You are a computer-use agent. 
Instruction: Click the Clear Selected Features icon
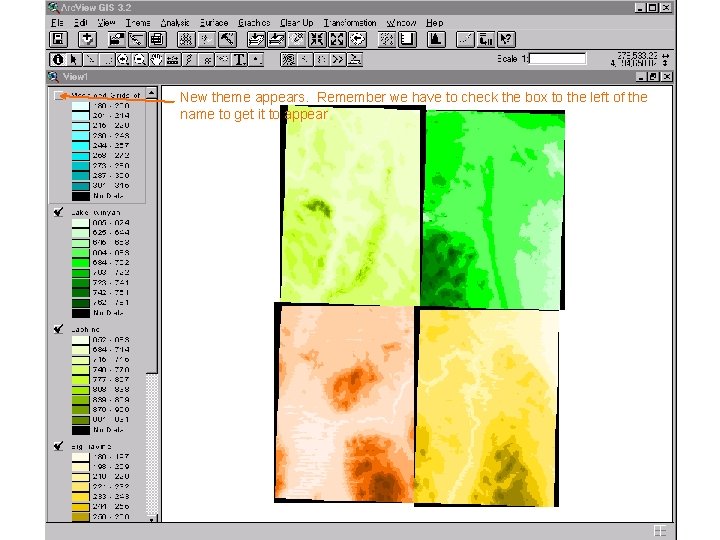tap(407, 39)
